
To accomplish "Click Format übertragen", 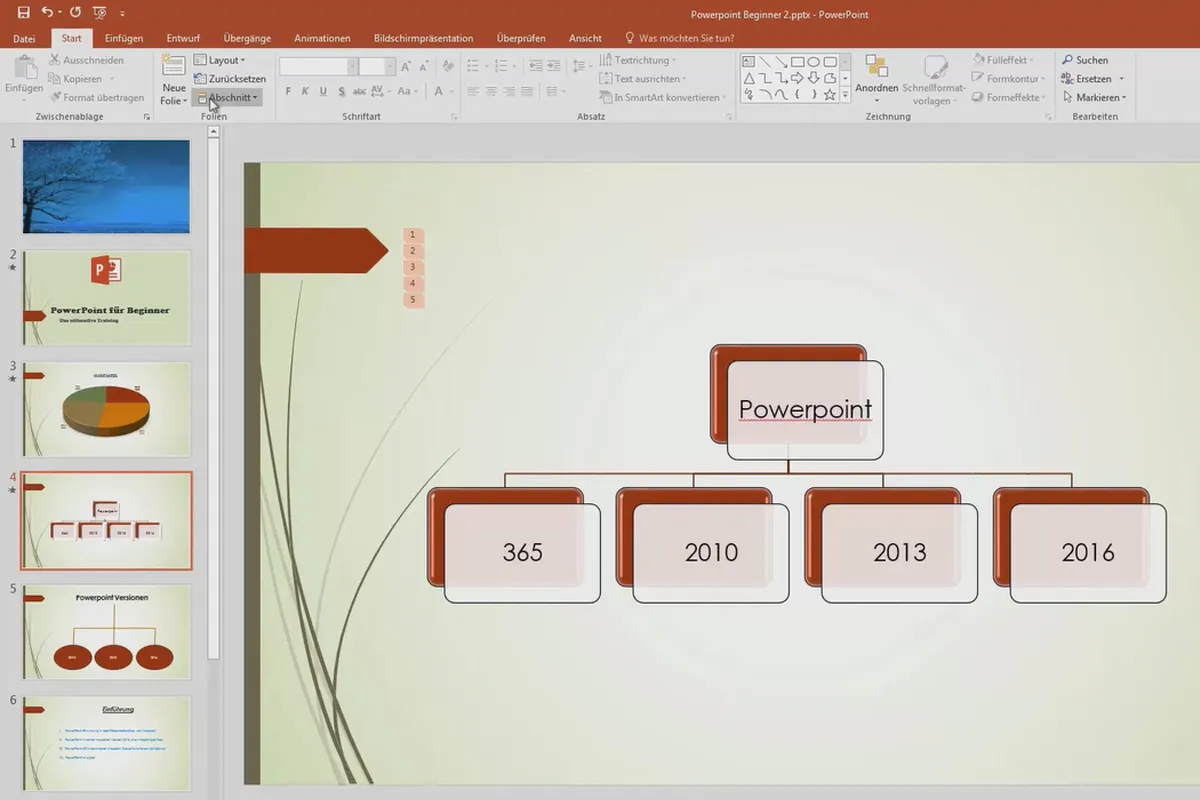I will [x=96, y=98].
